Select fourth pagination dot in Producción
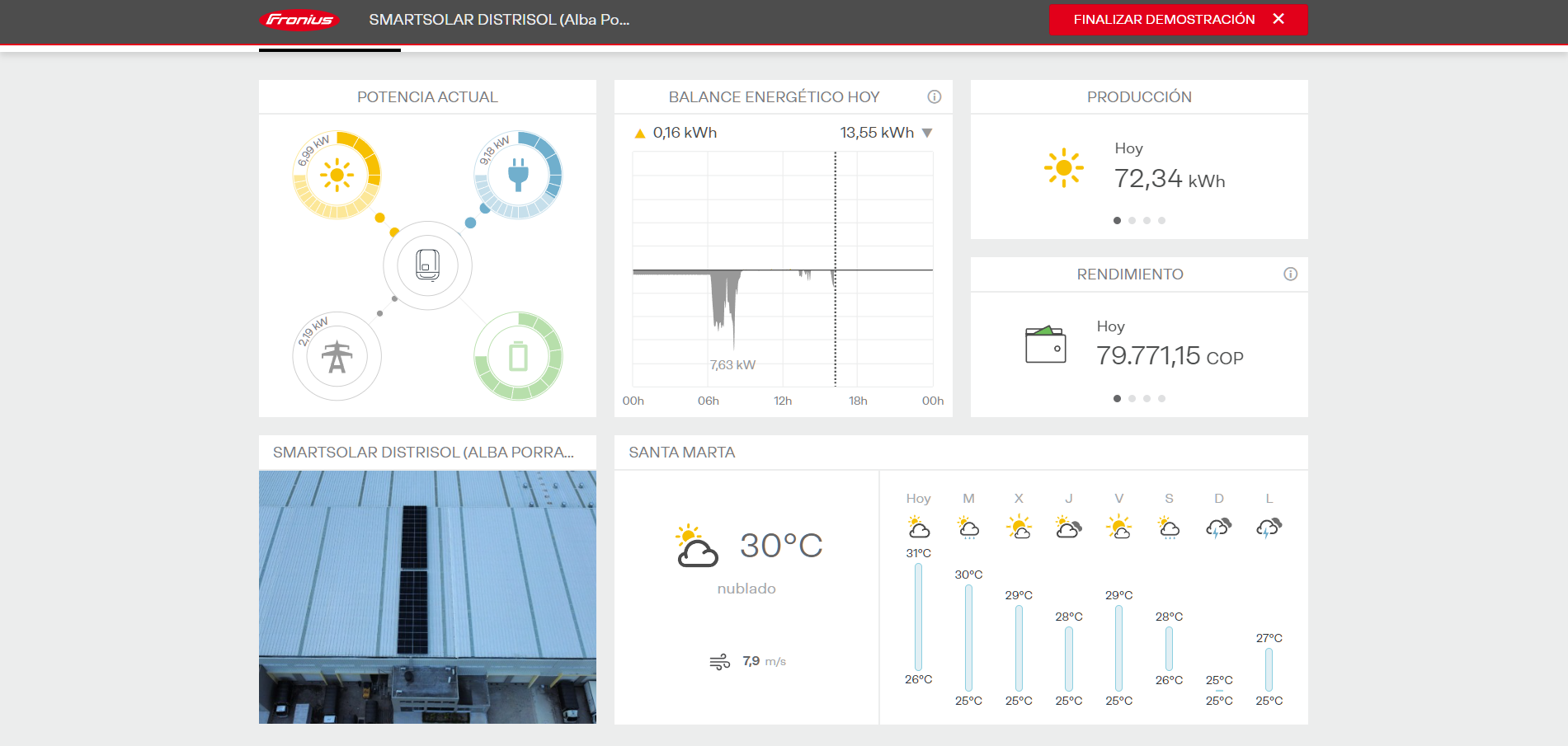 click(1161, 221)
